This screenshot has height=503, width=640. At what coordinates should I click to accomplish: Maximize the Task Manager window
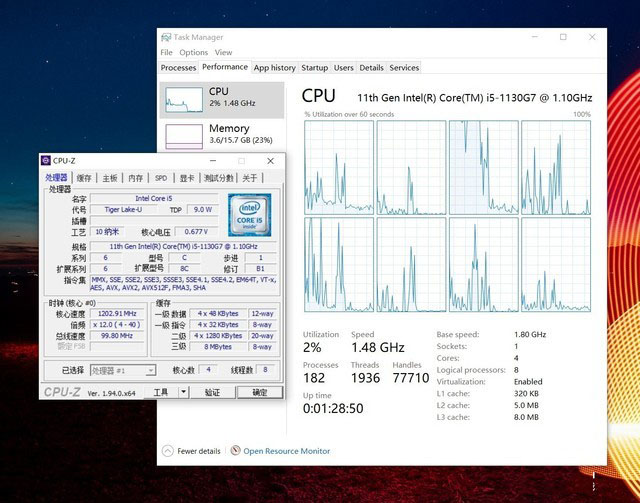coord(563,37)
